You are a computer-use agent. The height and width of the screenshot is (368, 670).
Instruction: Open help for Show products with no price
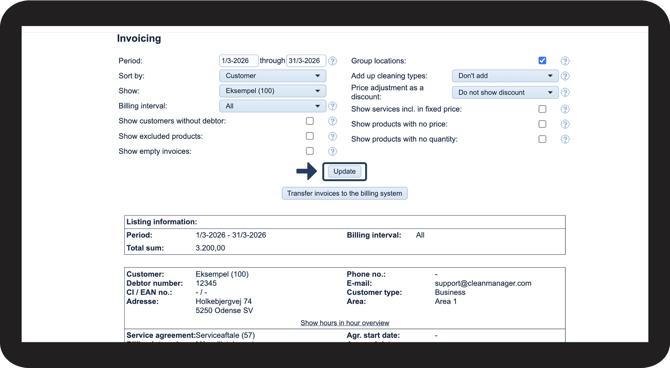565,124
